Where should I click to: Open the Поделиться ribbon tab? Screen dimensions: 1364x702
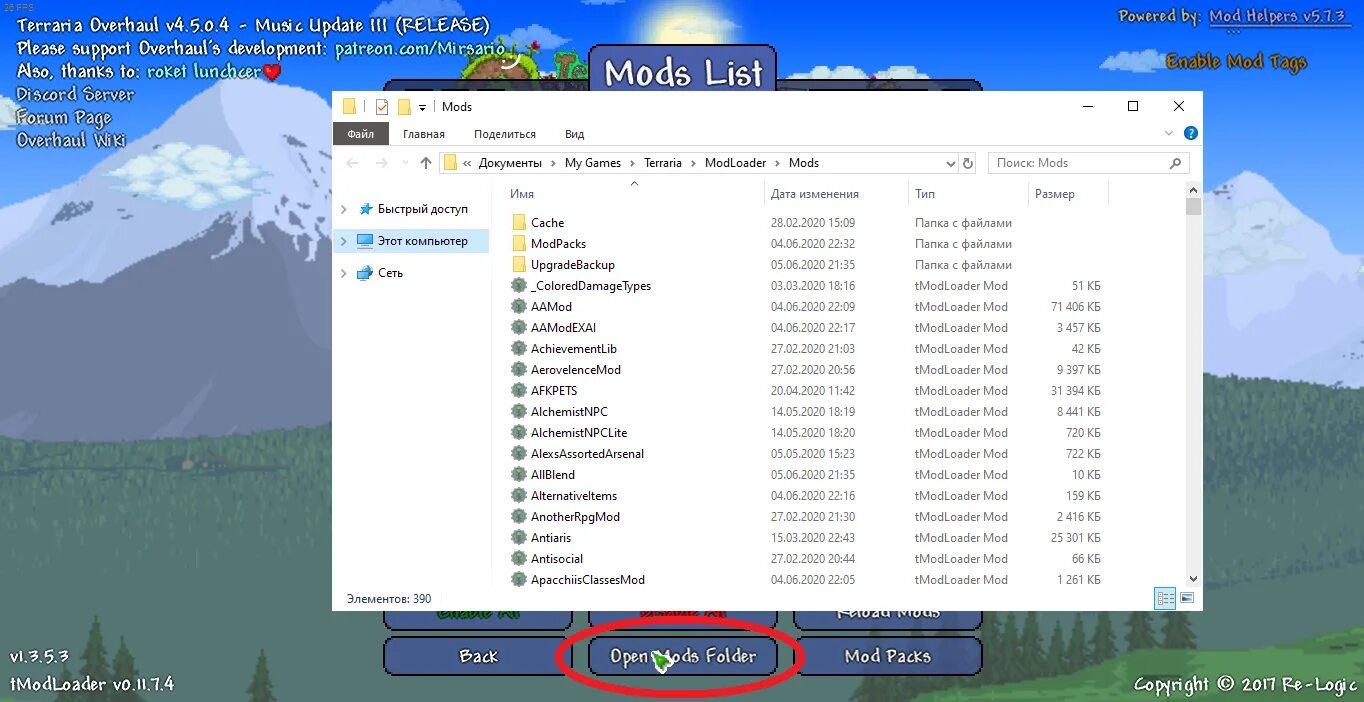[x=505, y=134]
